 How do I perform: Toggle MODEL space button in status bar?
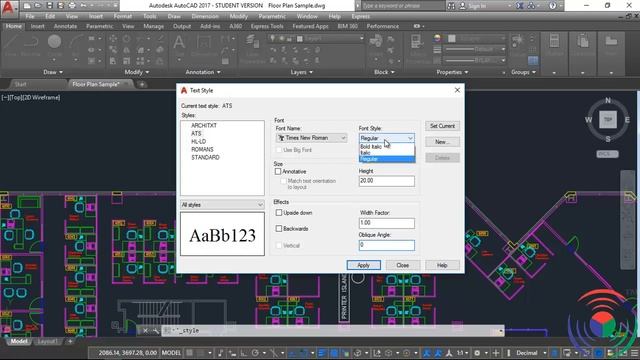click(x=171, y=353)
